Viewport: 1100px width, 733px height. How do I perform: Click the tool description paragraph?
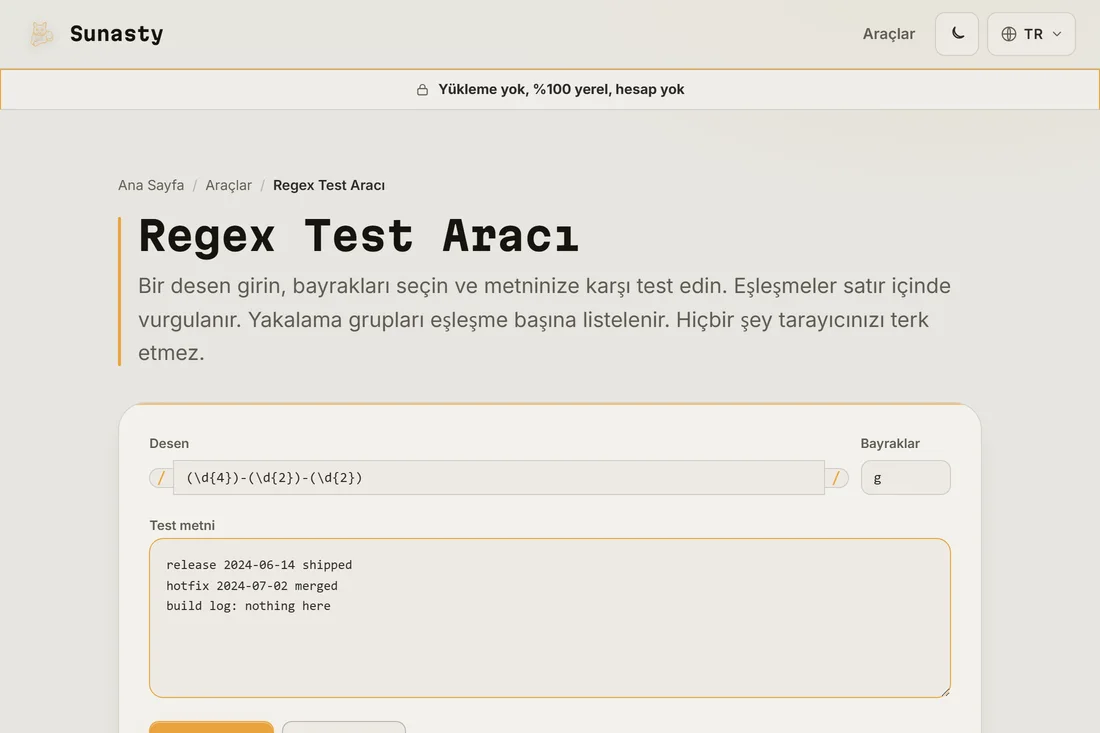(544, 319)
